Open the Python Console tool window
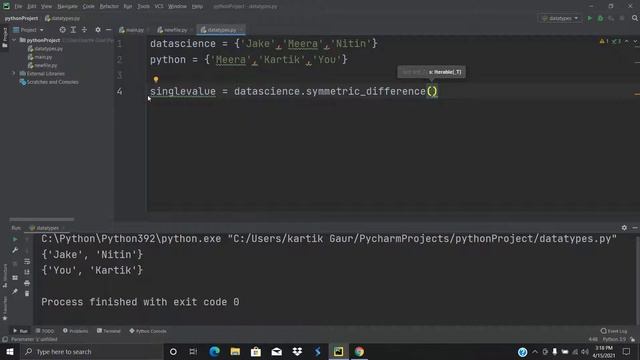 click(148, 331)
